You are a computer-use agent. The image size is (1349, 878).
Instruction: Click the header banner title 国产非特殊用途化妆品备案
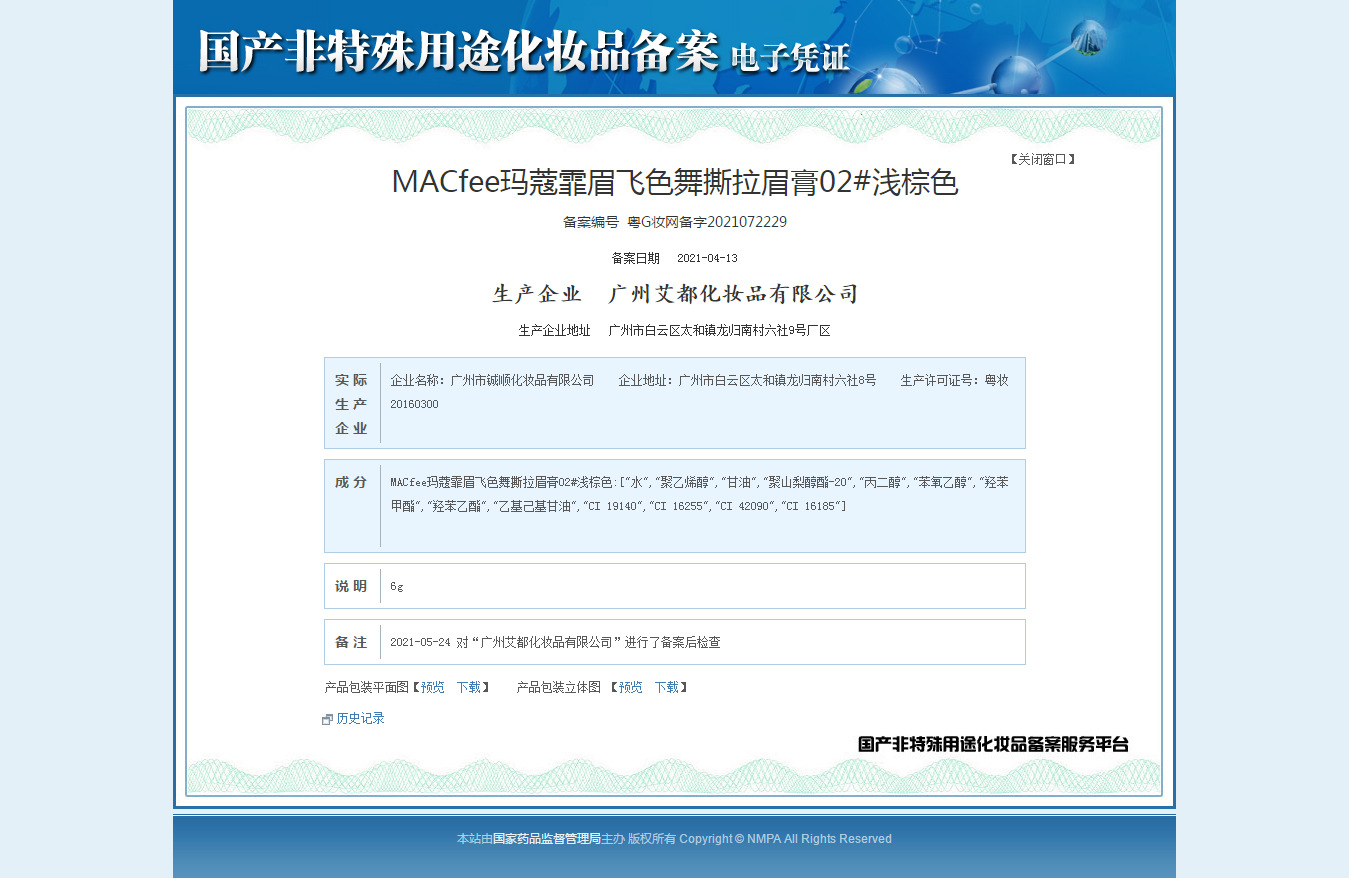[458, 51]
